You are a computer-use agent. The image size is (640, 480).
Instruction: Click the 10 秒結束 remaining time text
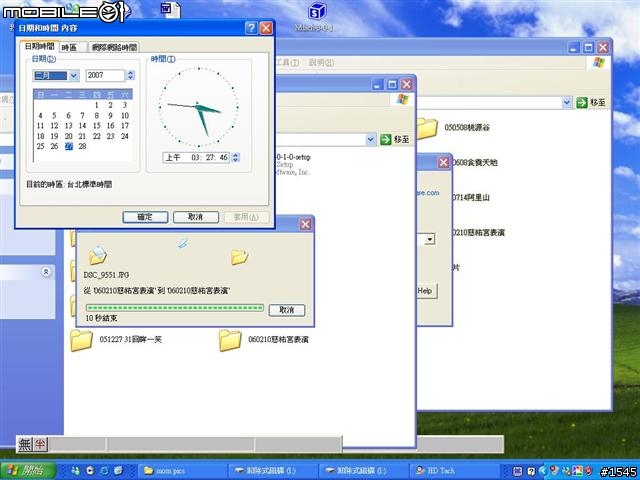click(101, 318)
